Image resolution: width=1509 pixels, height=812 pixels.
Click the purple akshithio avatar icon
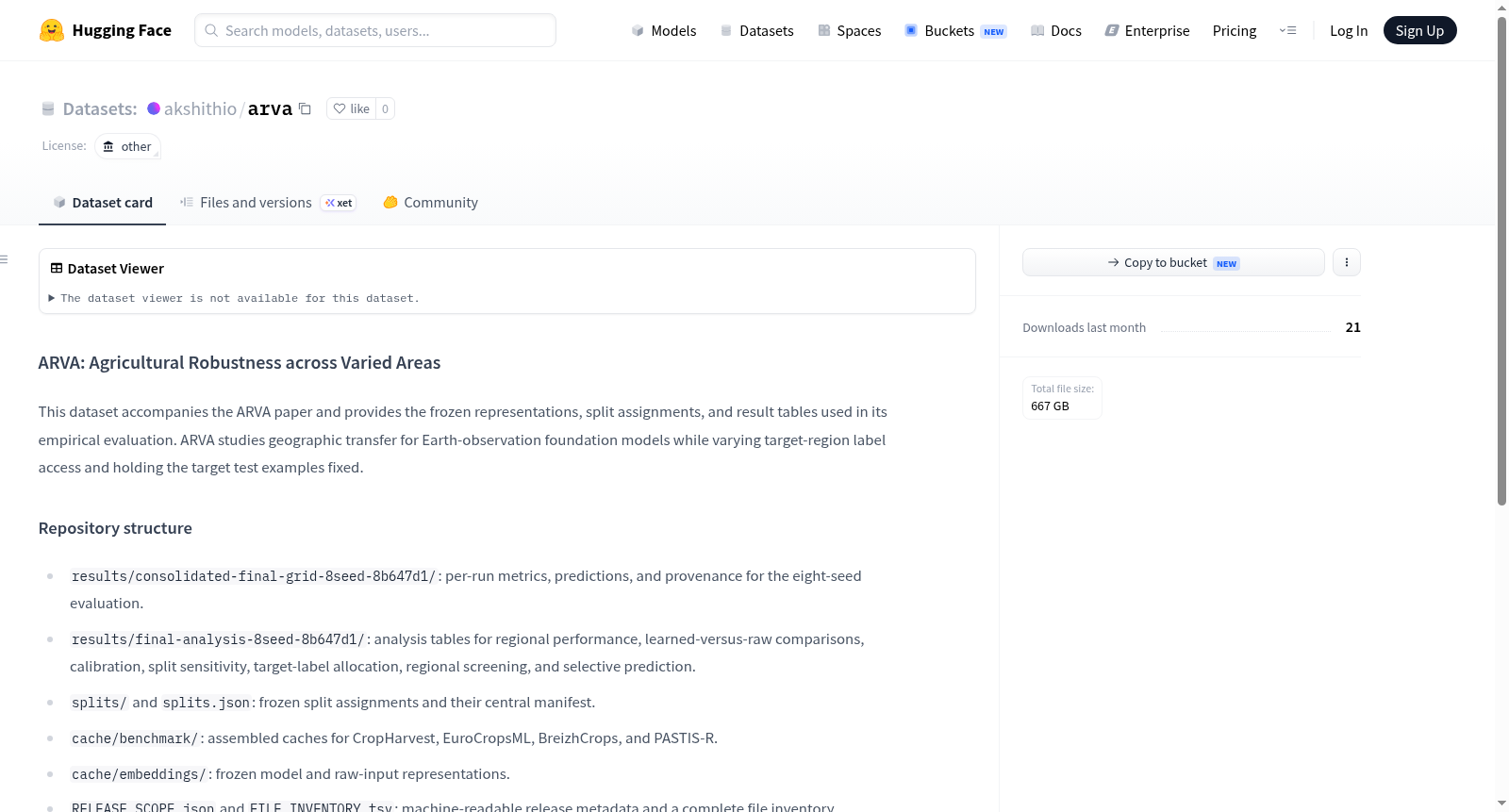click(x=154, y=108)
